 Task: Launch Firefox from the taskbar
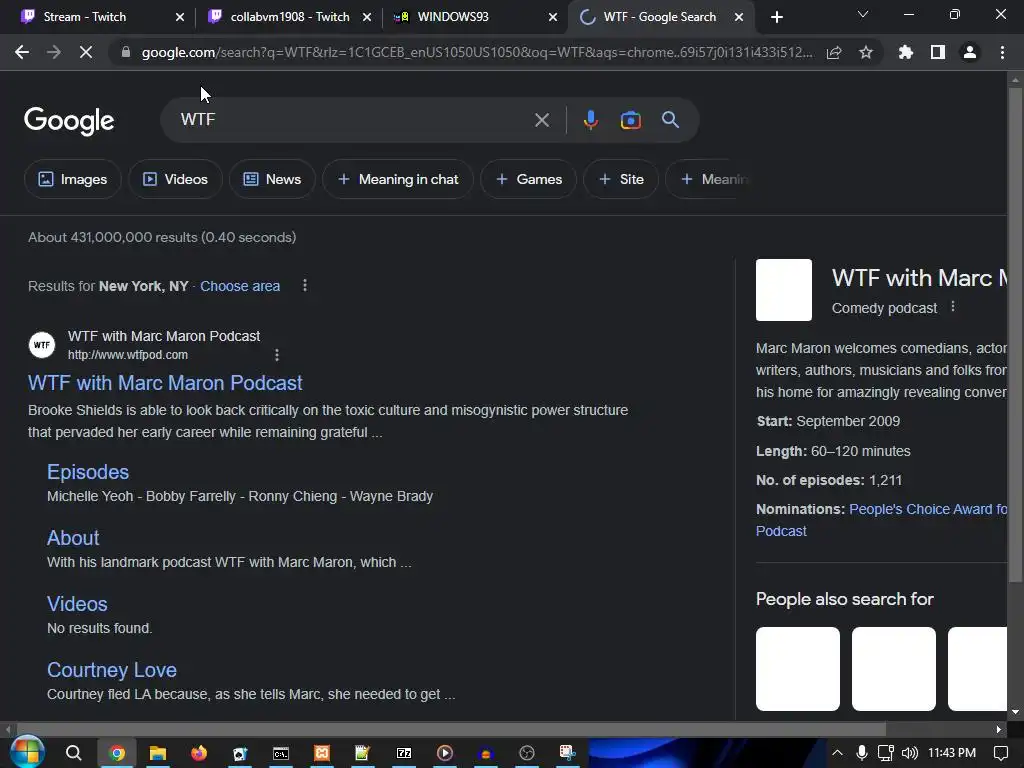[199, 753]
